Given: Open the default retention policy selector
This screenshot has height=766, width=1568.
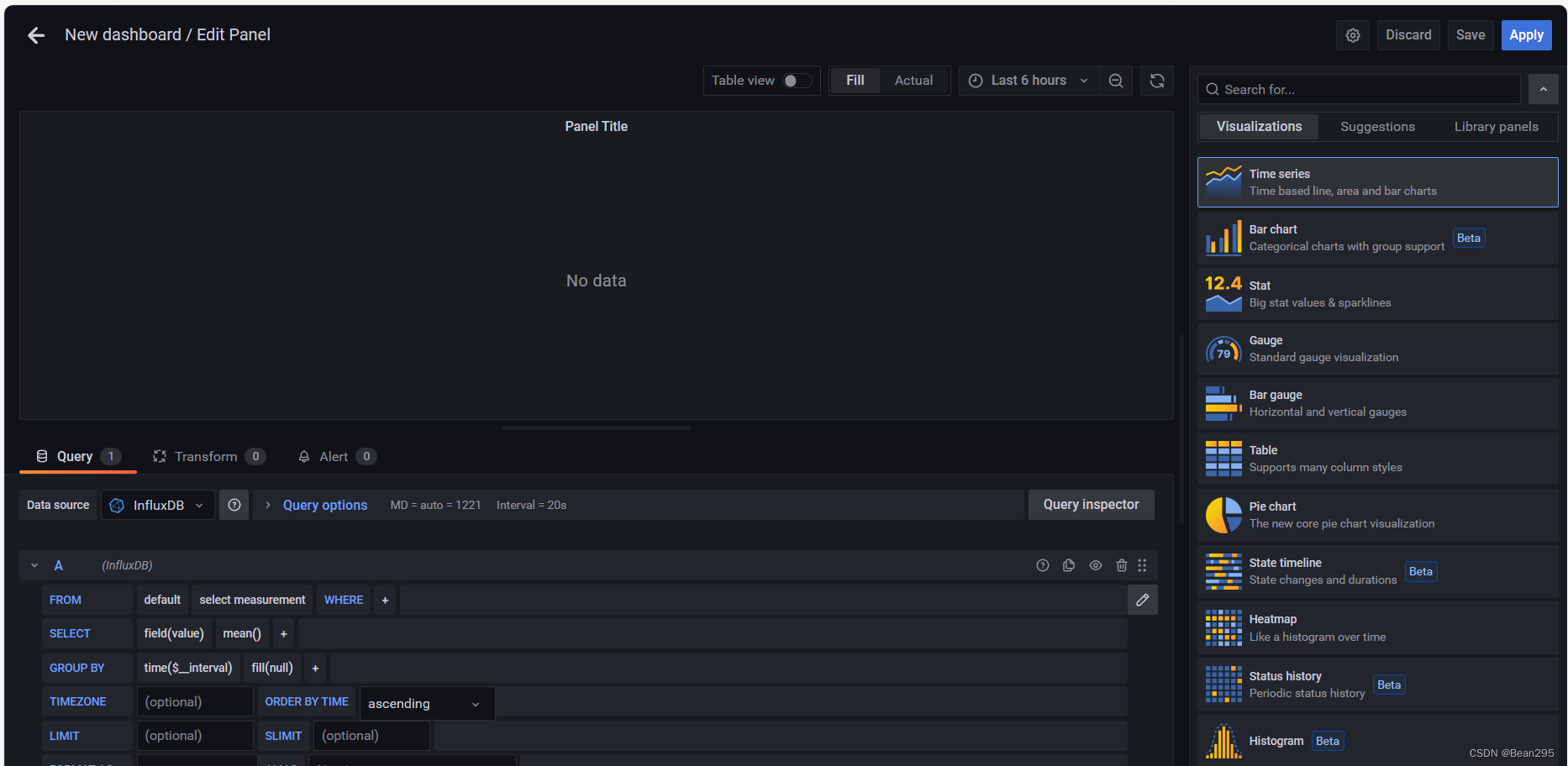Looking at the screenshot, I should point(162,600).
